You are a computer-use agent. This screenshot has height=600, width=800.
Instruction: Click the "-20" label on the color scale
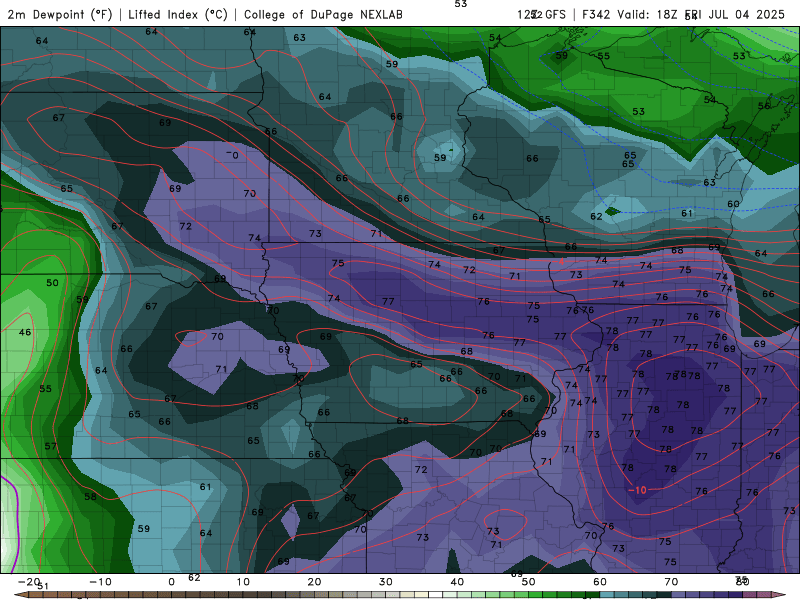pyautogui.click(x=29, y=582)
